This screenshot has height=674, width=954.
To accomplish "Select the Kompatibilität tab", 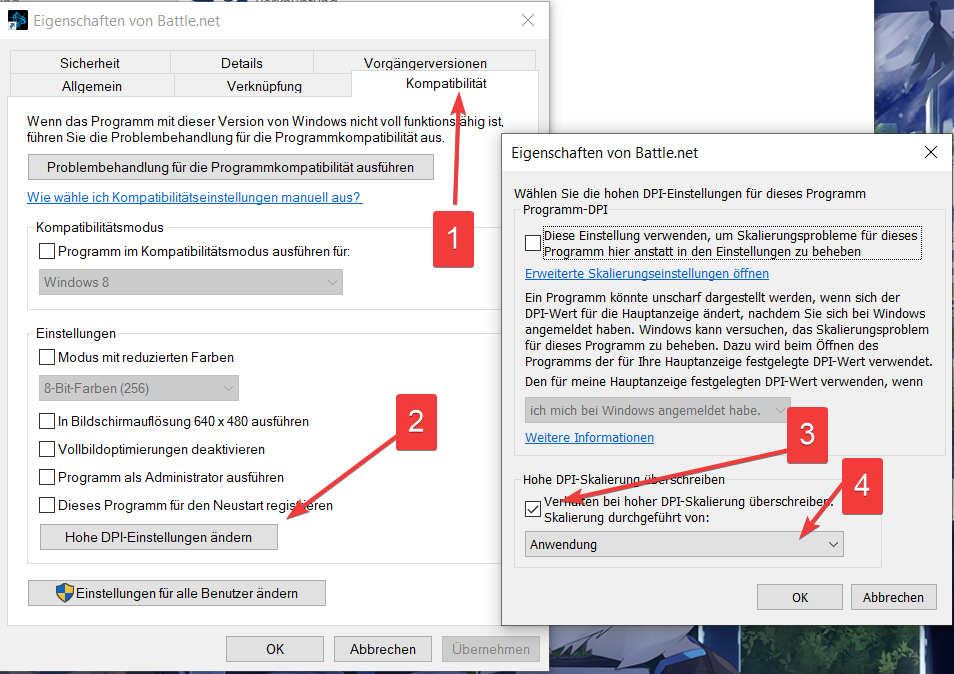I will point(445,84).
